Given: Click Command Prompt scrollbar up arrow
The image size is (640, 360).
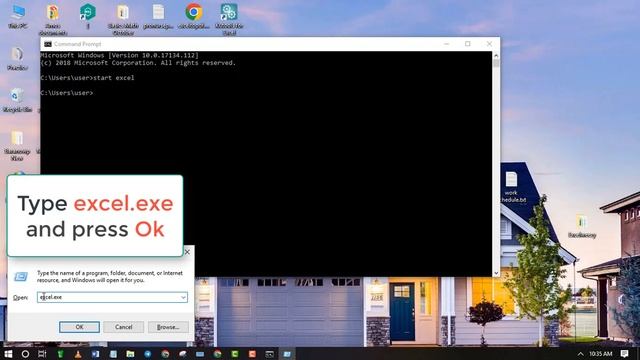Looking at the screenshot, I should [x=496, y=55].
